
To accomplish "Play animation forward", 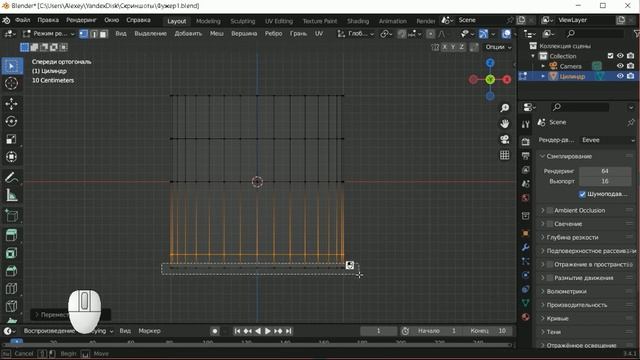I will [x=268, y=331].
